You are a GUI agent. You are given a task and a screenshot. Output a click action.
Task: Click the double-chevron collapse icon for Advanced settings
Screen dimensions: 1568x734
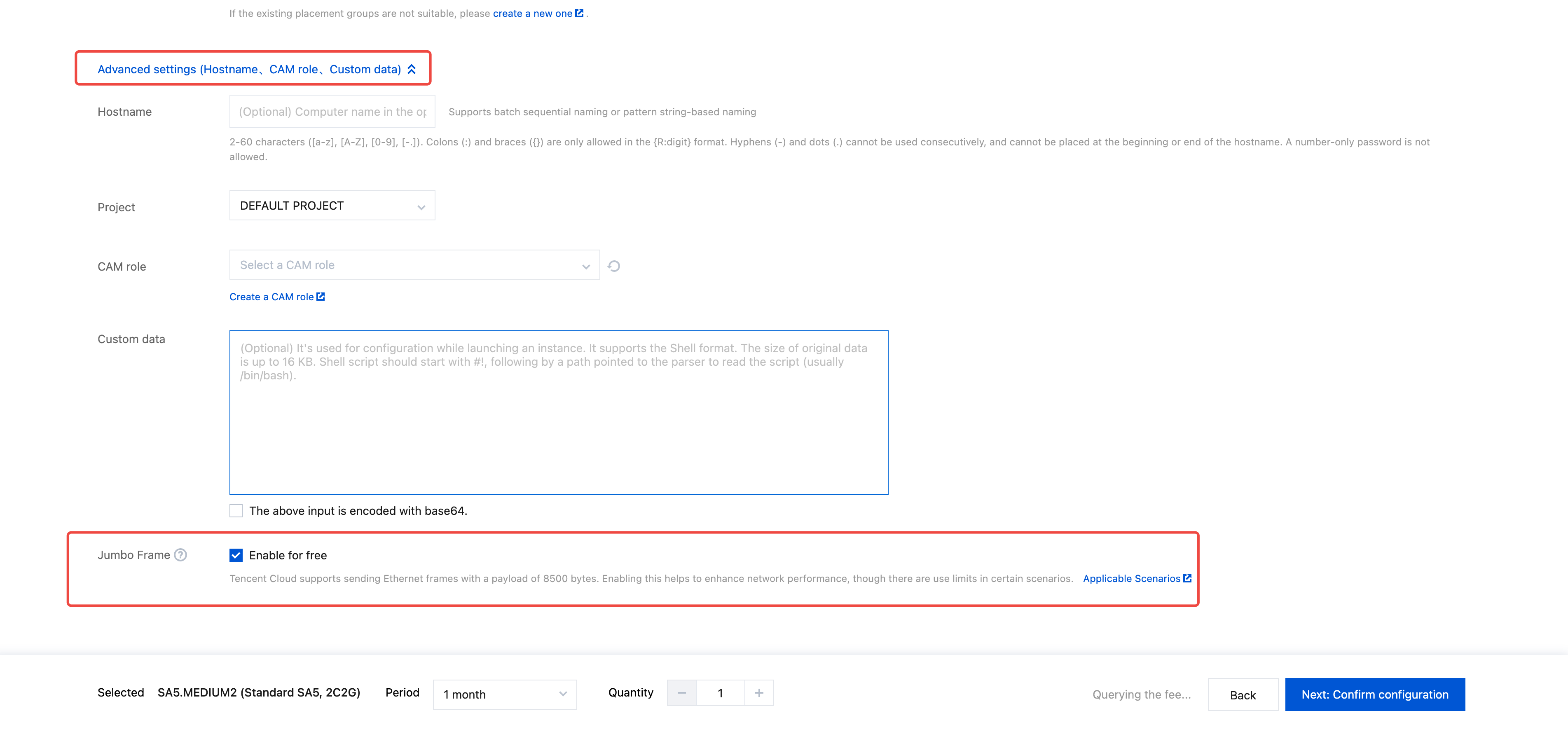coord(412,69)
